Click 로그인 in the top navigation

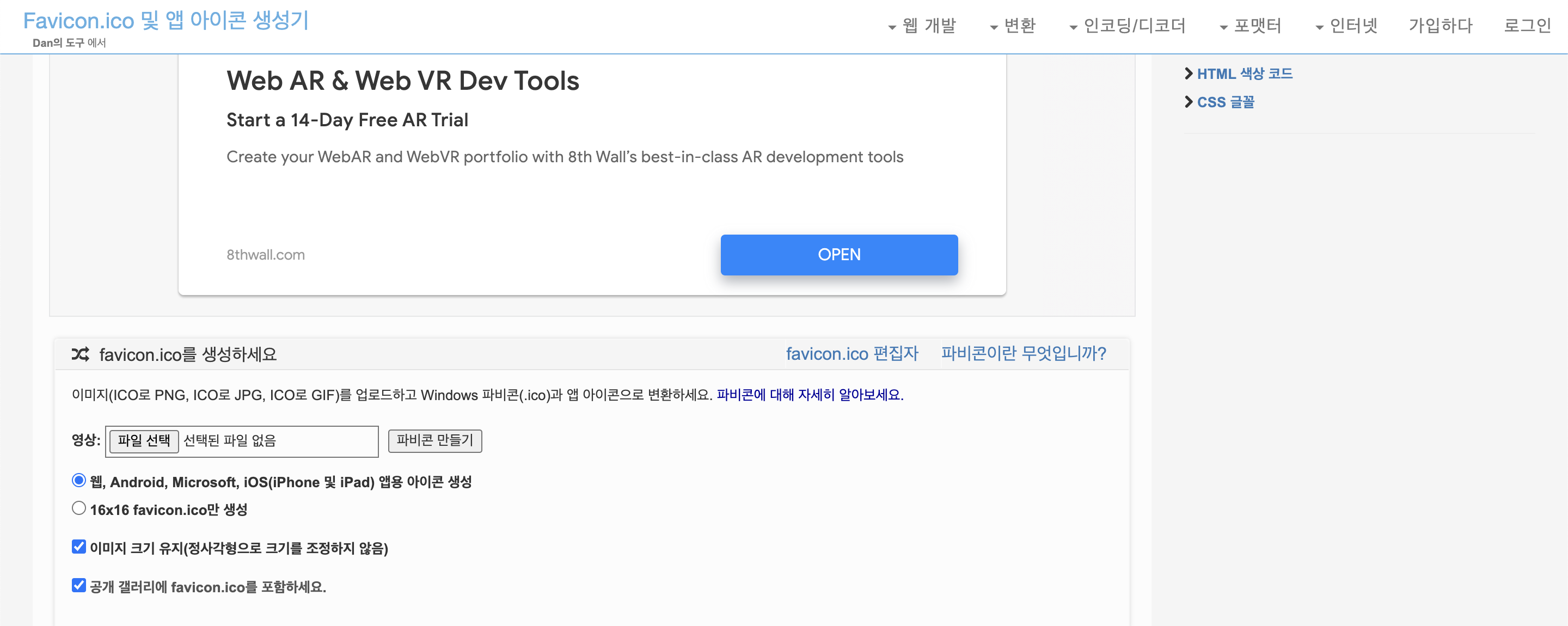click(1527, 26)
